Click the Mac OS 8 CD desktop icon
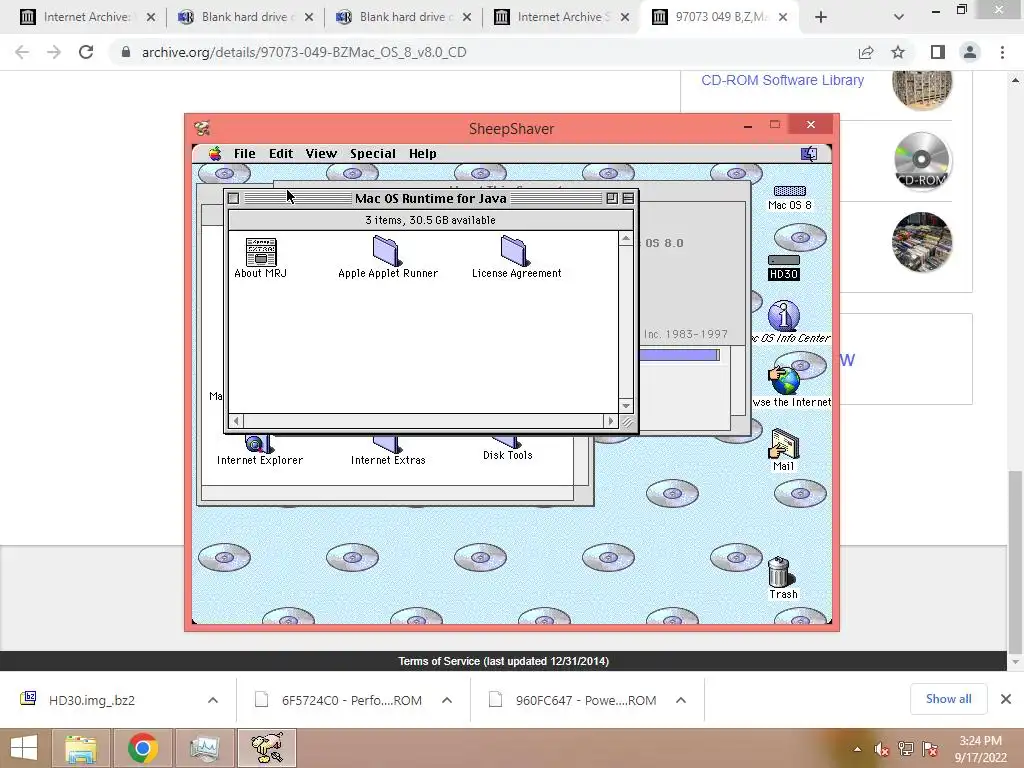Image resolution: width=1024 pixels, height=768 pixels. 790,191
